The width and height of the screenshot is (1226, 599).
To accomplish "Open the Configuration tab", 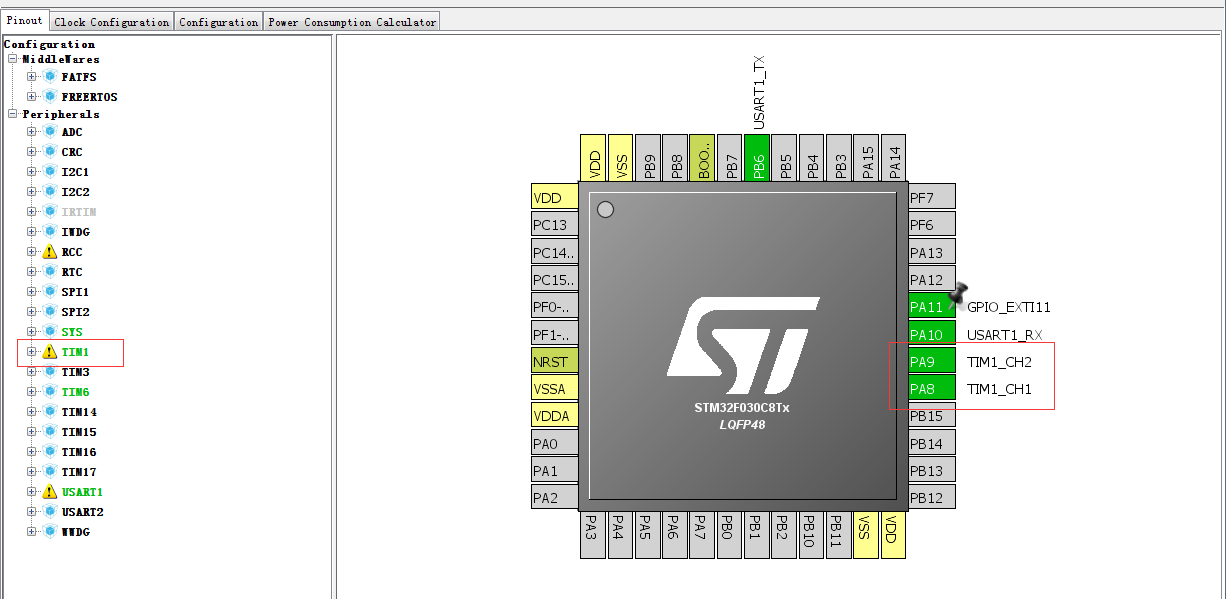I will point(218,22).
